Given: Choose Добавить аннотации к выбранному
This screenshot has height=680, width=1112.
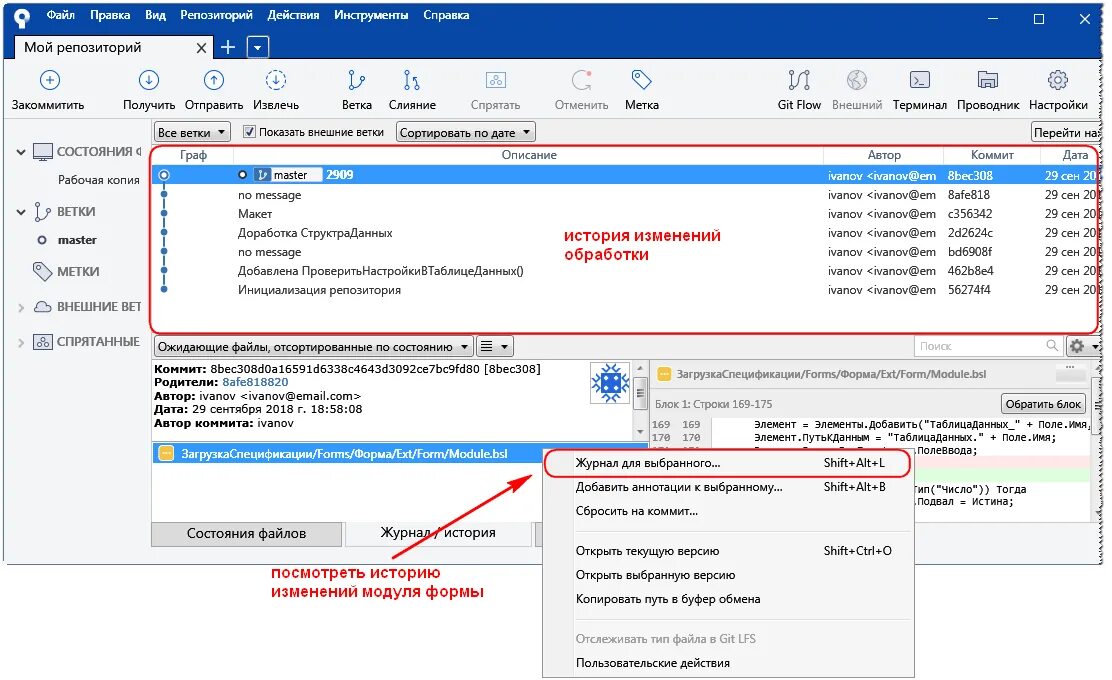Looking at the screenshot, I should 728,487.
